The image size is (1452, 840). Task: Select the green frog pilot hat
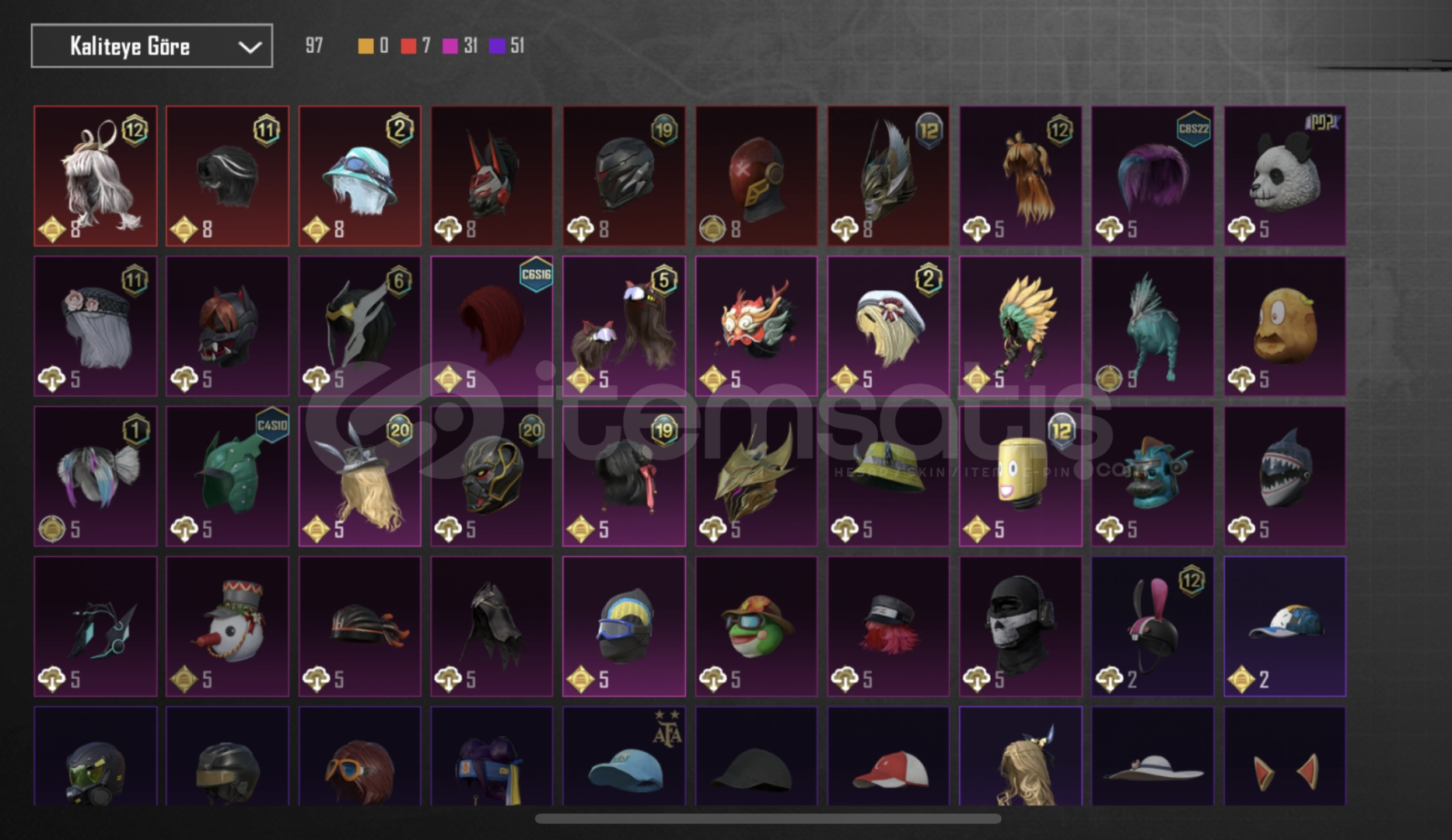(756, 626)
